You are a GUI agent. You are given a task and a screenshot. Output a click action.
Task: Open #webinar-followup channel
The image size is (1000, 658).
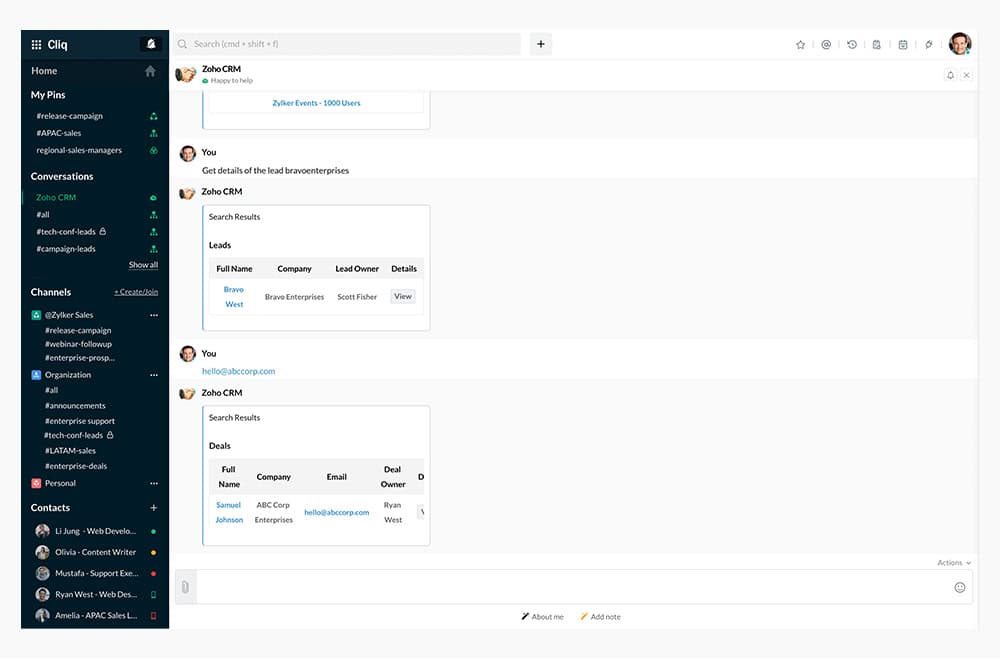tap(78, 344)
